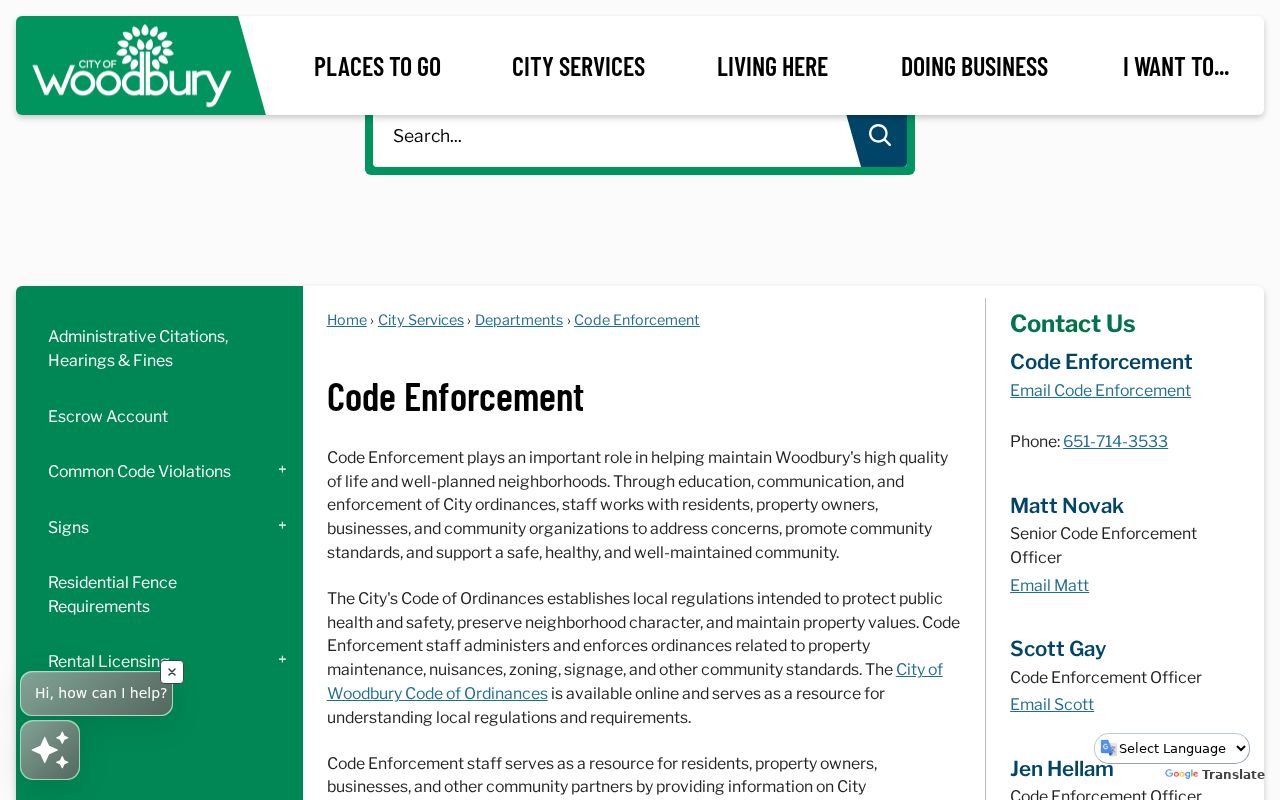Close the 'Hi, how can I help?' bubble

pos(172,672)
